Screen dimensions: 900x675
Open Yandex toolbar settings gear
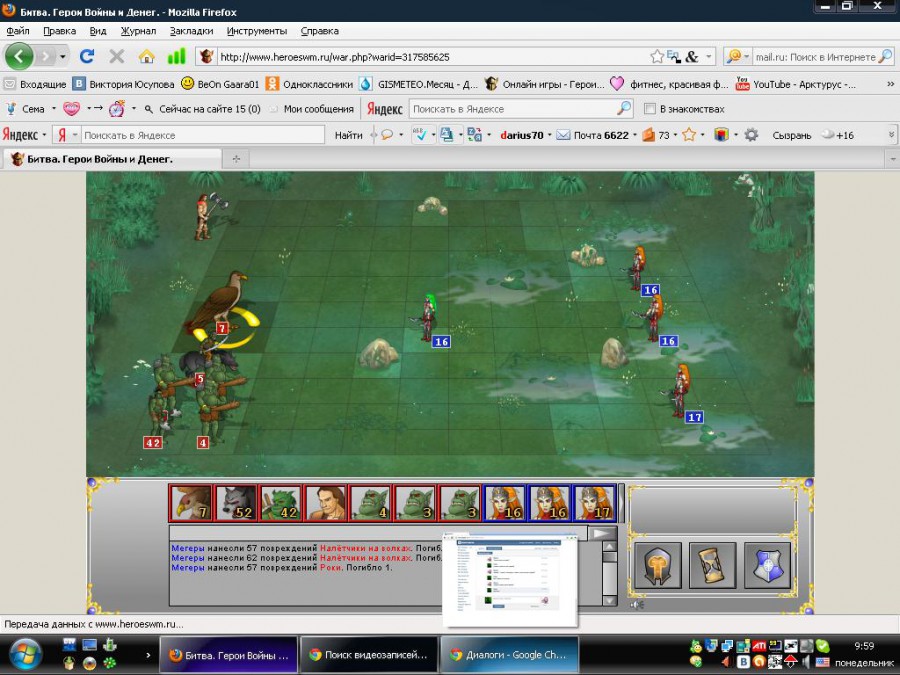751,135
